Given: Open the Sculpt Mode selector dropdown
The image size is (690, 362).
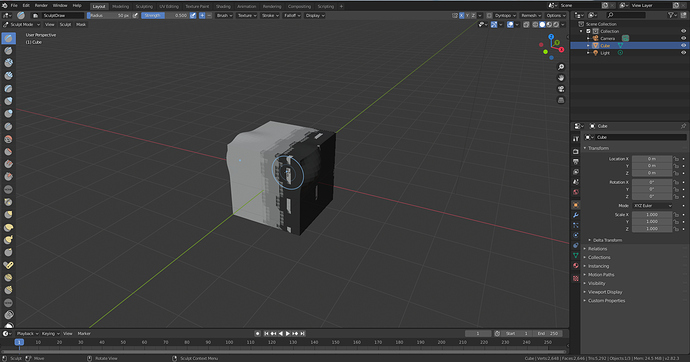Looking at the screenshot, I should (x=22, y=25).
